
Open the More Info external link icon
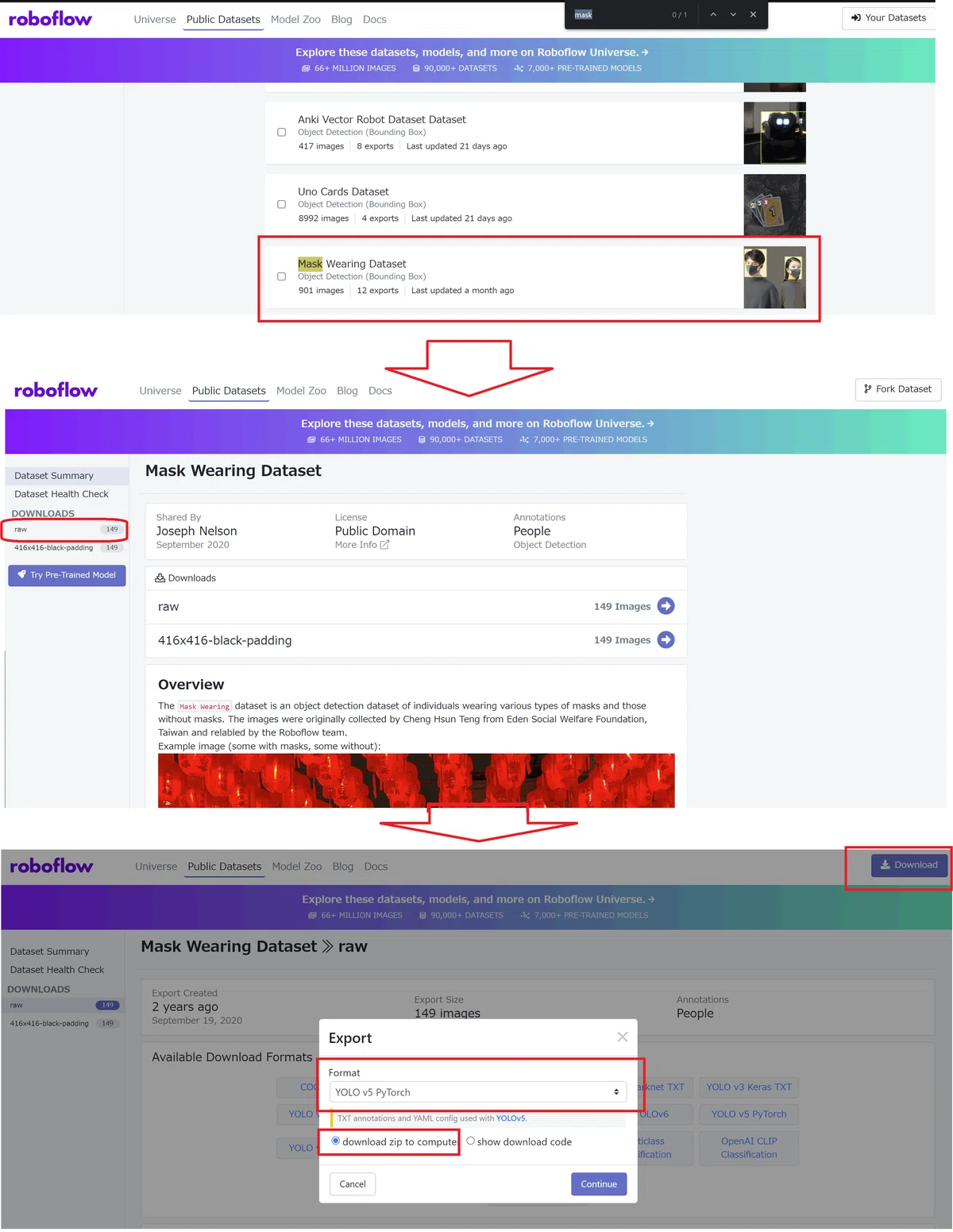(x=384, y=545)
